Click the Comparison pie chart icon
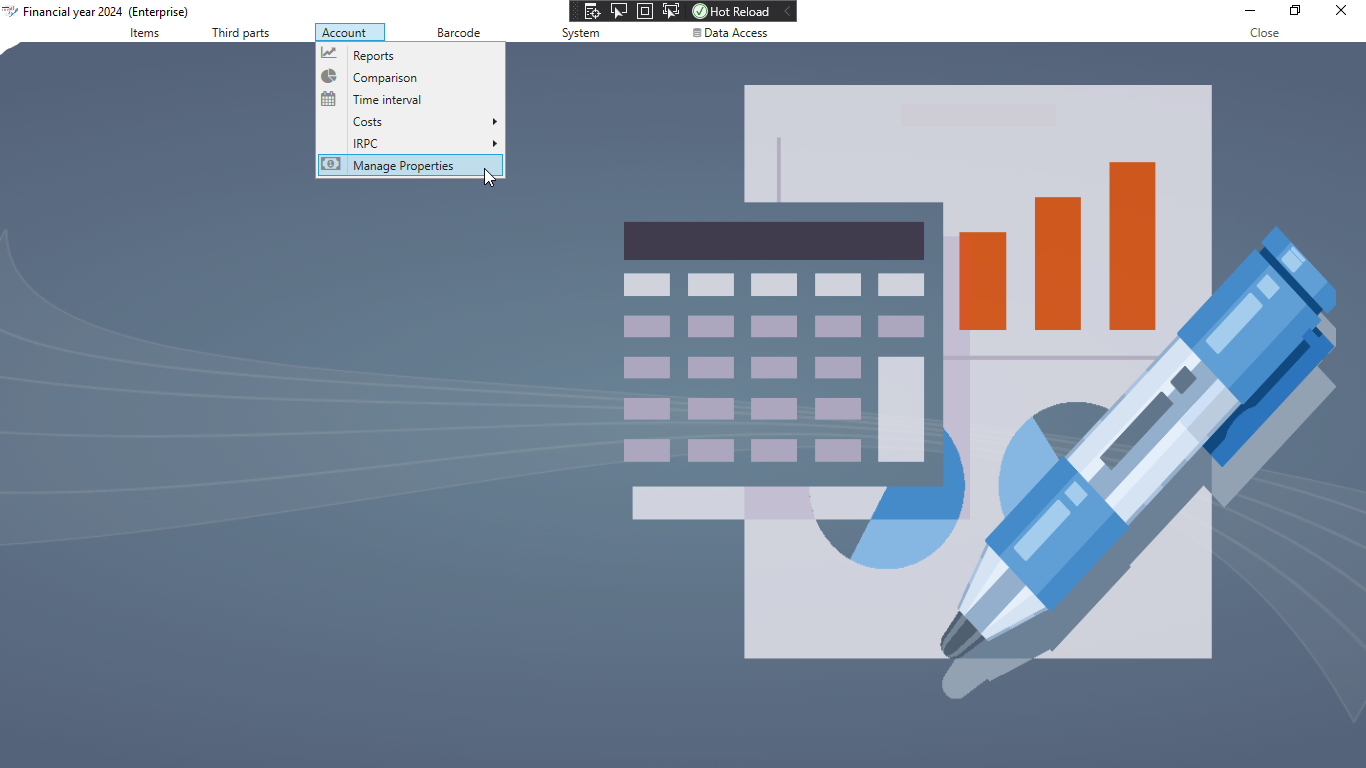 pos(329,77)
